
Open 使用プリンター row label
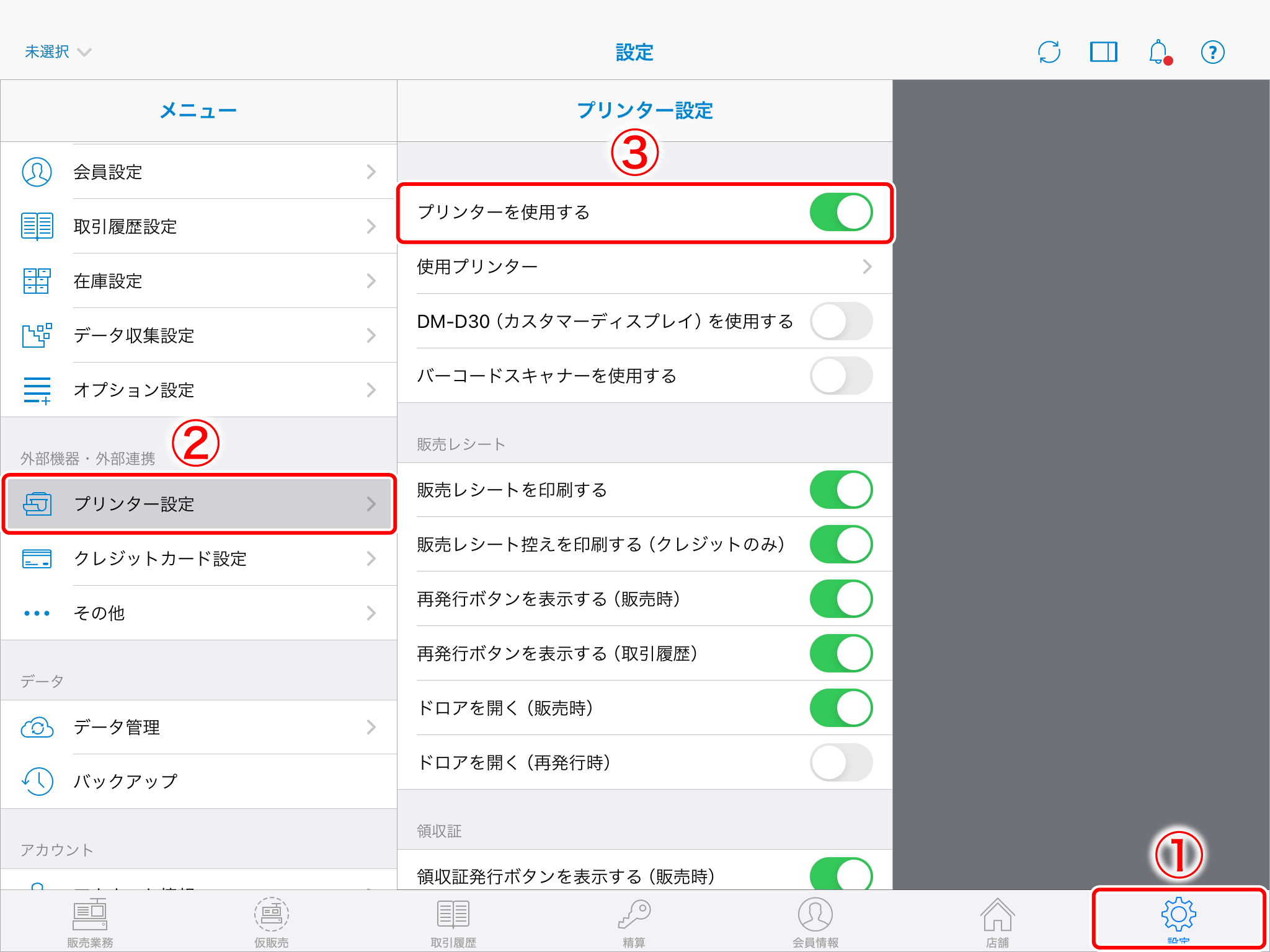coord(477,267)
